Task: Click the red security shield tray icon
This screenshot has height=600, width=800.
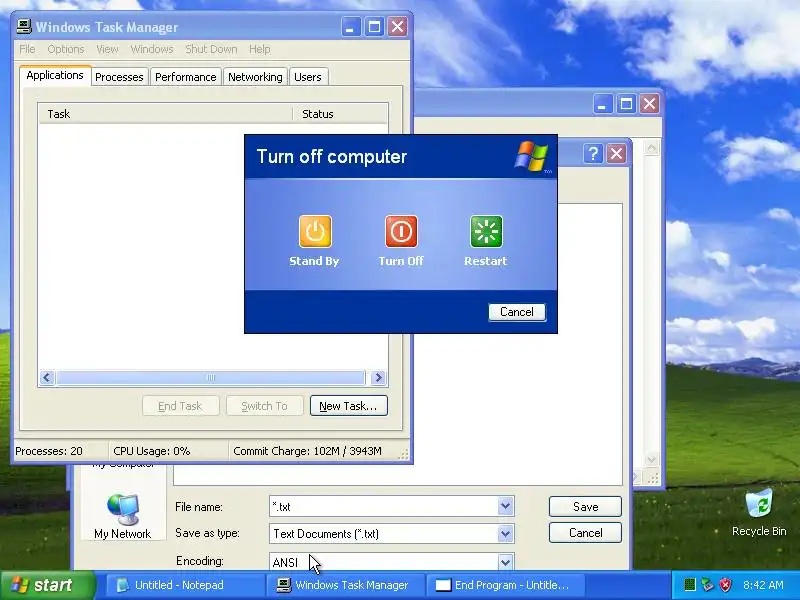Action: pyautogui.click(x=726, y=585)
